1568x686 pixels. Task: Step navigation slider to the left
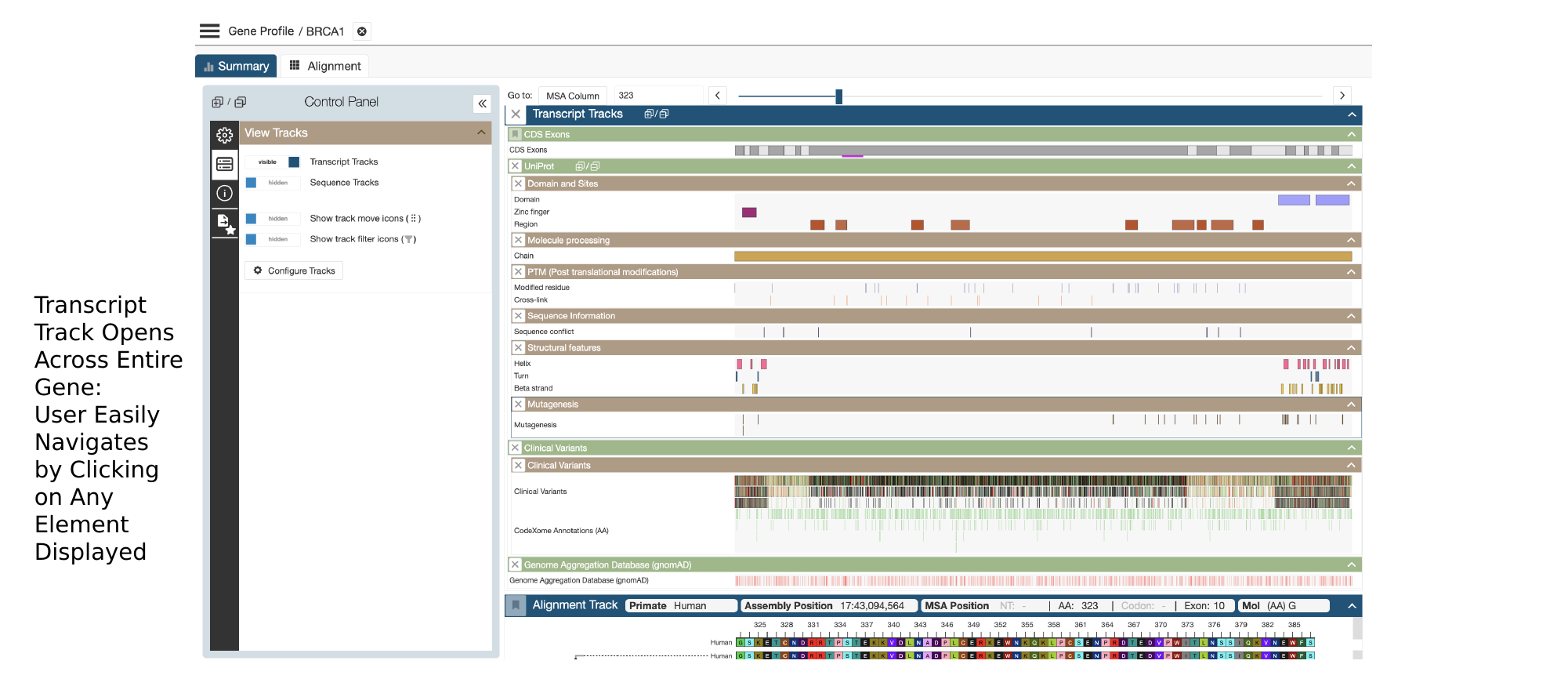tap(718, 96)
